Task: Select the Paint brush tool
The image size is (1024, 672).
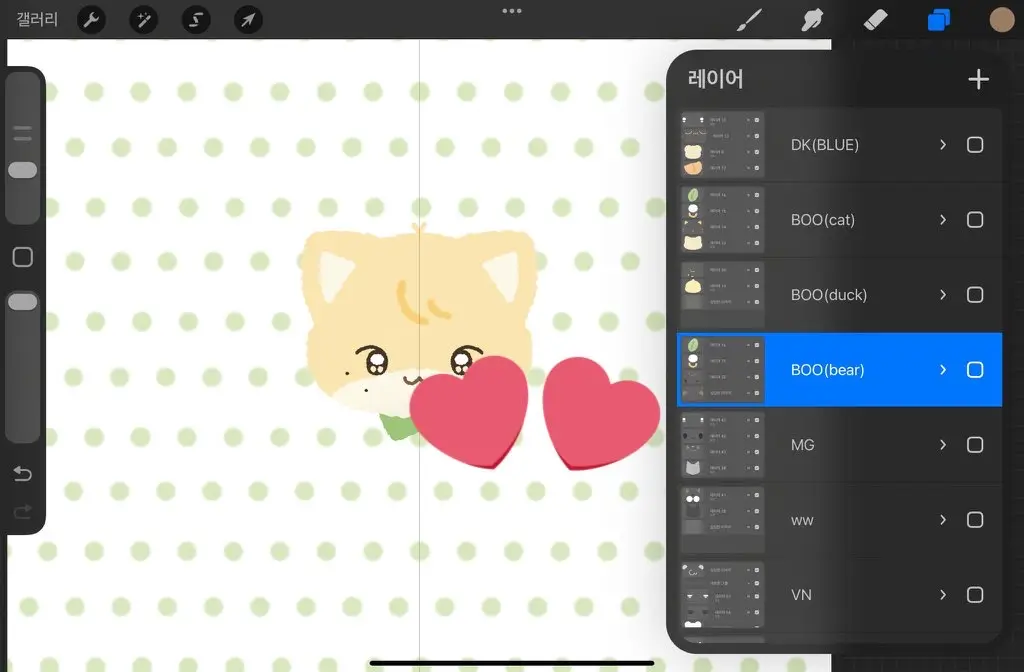Action: [749, 20]
